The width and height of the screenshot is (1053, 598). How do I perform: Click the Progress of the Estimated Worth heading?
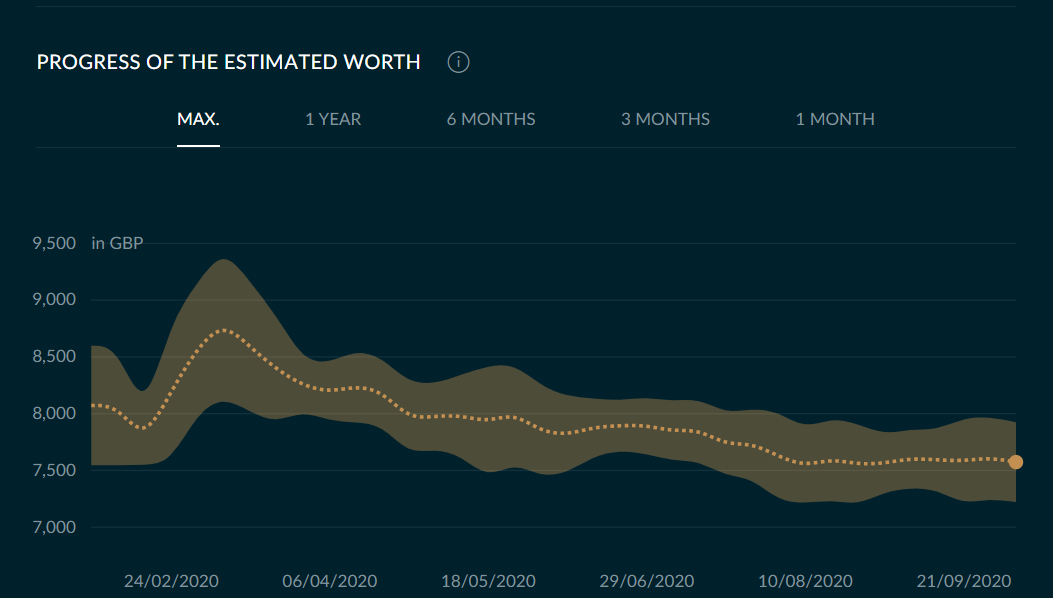point(228,62)
